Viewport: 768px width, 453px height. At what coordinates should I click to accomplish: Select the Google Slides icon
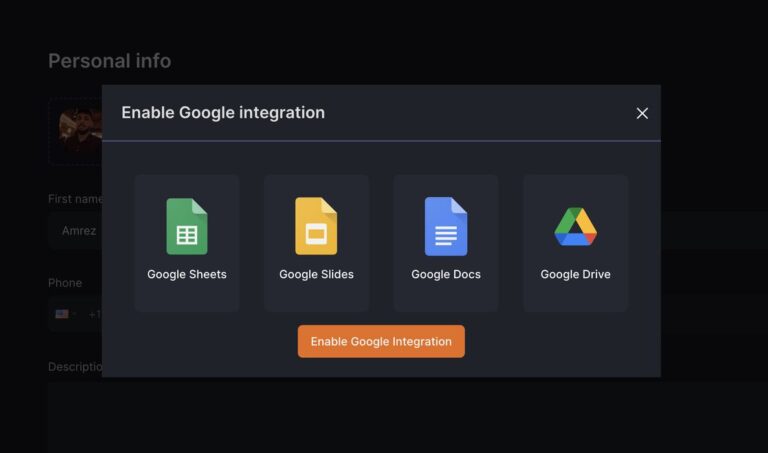316,226
